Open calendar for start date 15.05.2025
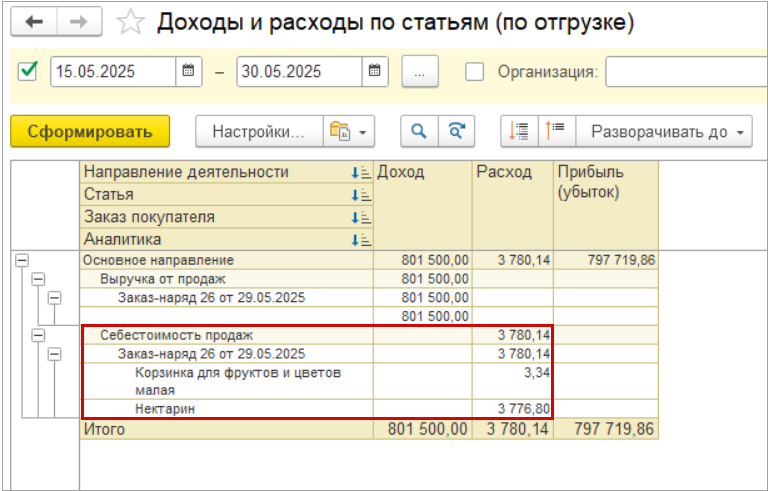This screenshot has width=768, height=491. 188,72
